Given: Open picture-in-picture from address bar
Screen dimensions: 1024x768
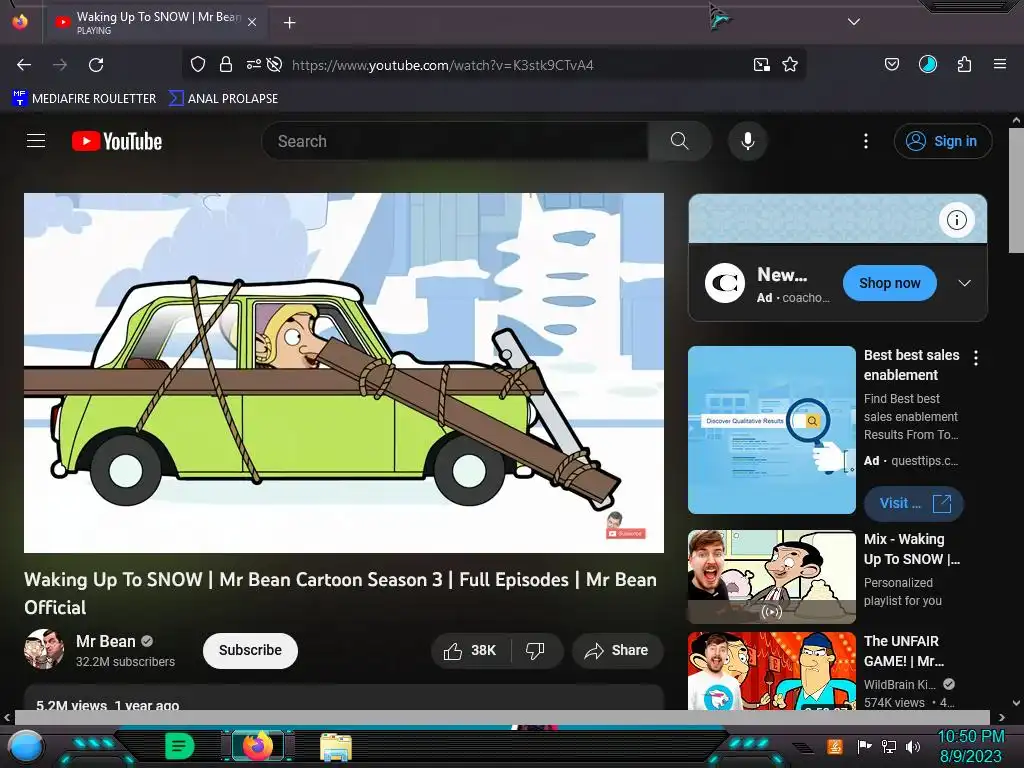Looking at the screenshot, I should point(761,65).
